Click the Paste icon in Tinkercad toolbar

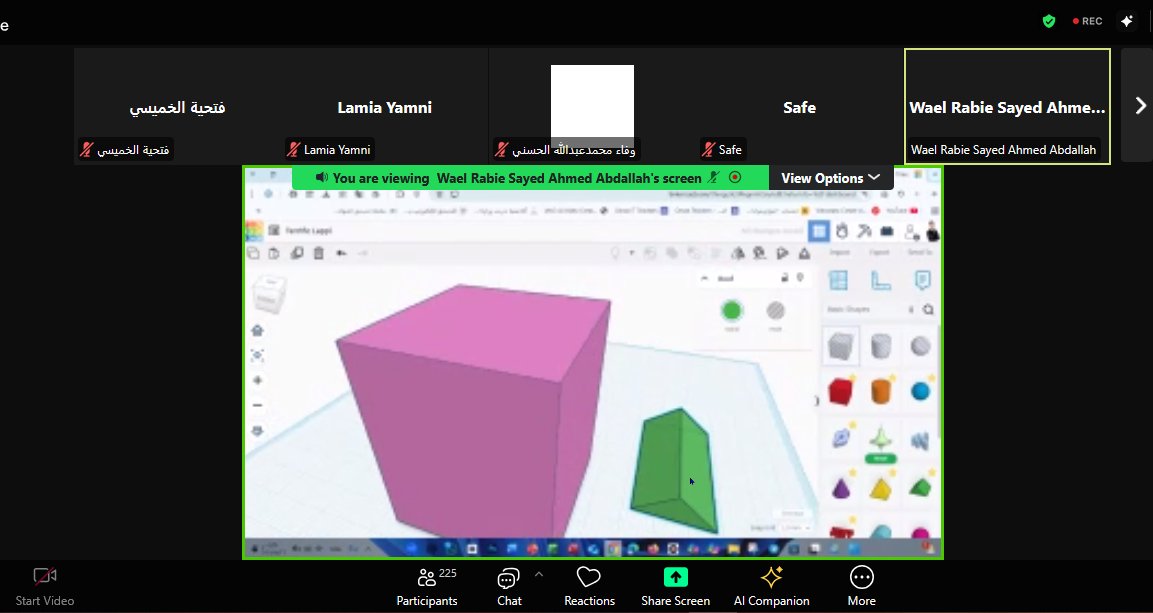(274, 253)
